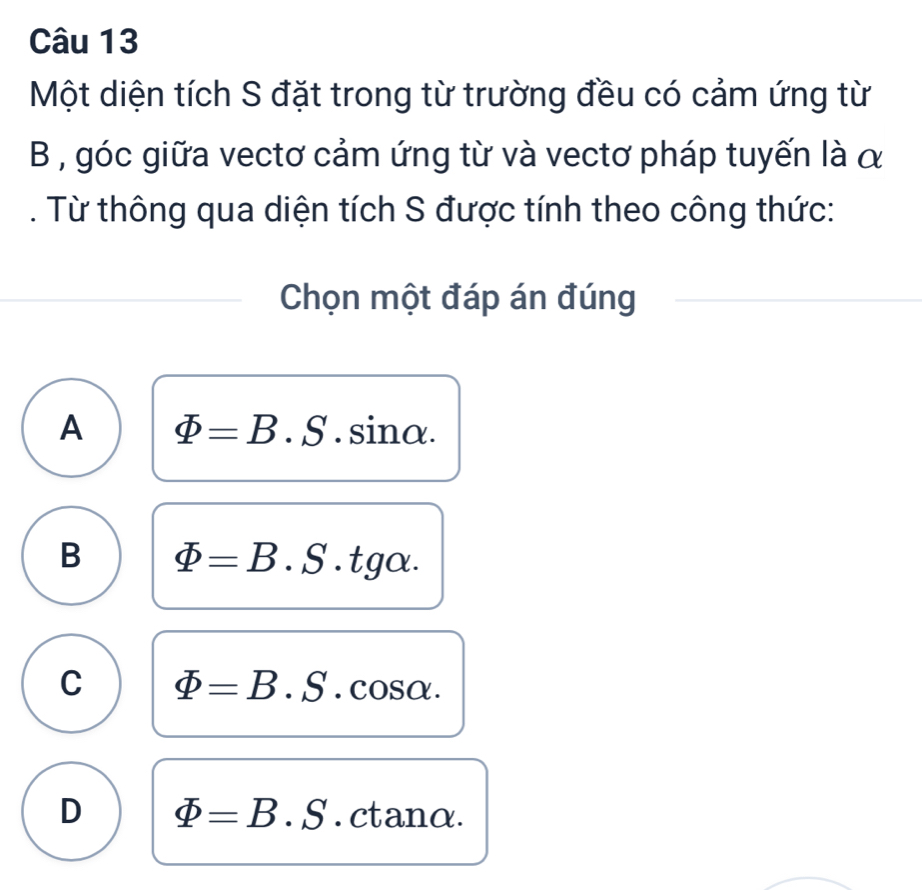
Task: Select the Φ = B.S.cosα answer box
Action: point(308,685)
